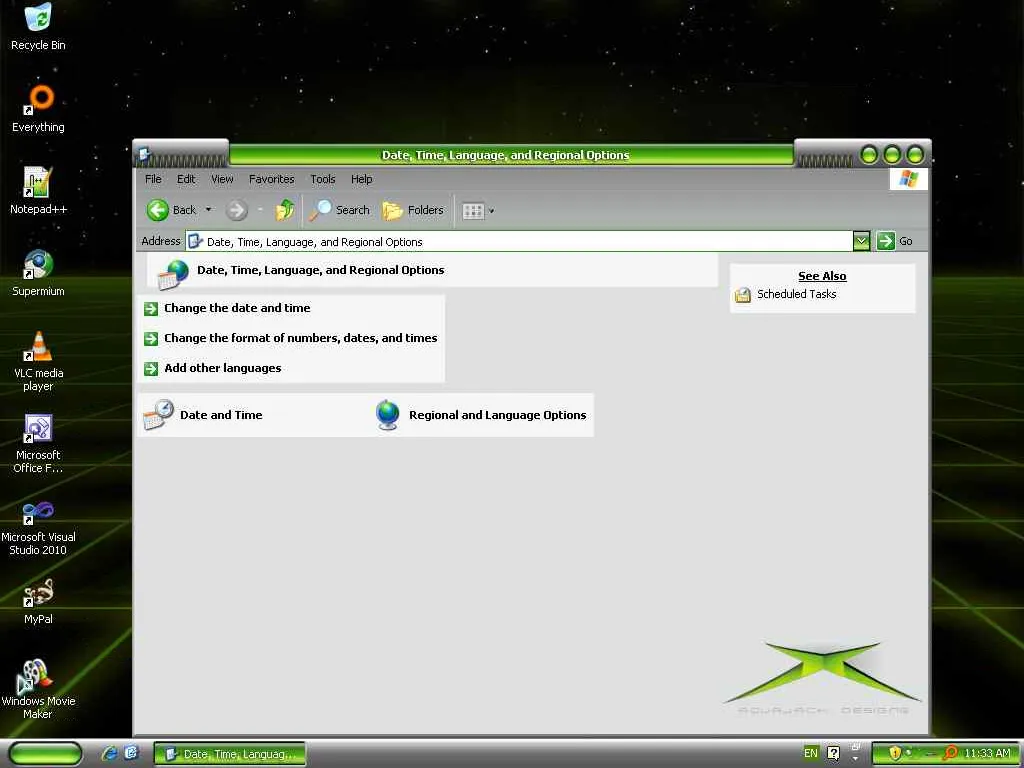The height and width of the screenshot is (768, 1024).
Task: Click the language bar help icon
Action: 833,754
